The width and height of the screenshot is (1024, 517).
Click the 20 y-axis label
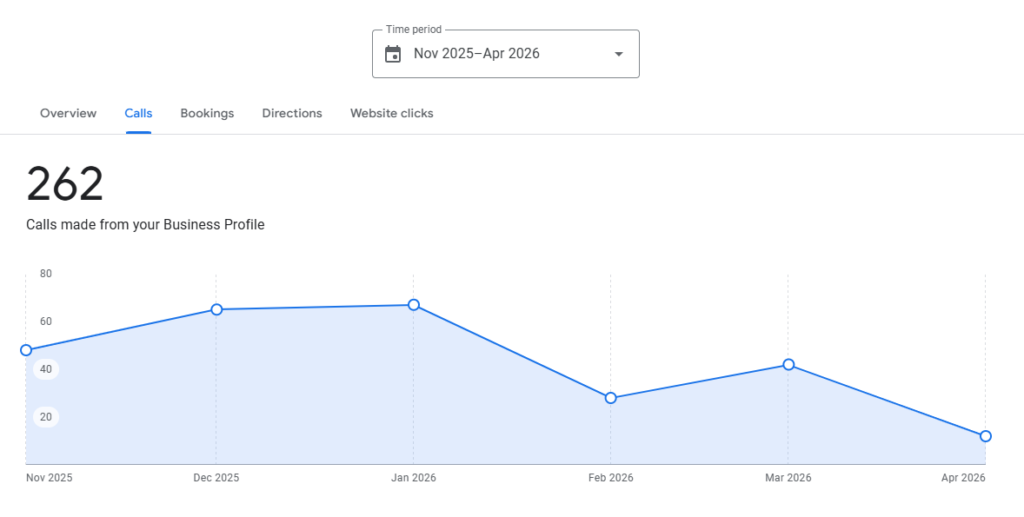click(x=46, y=417)
